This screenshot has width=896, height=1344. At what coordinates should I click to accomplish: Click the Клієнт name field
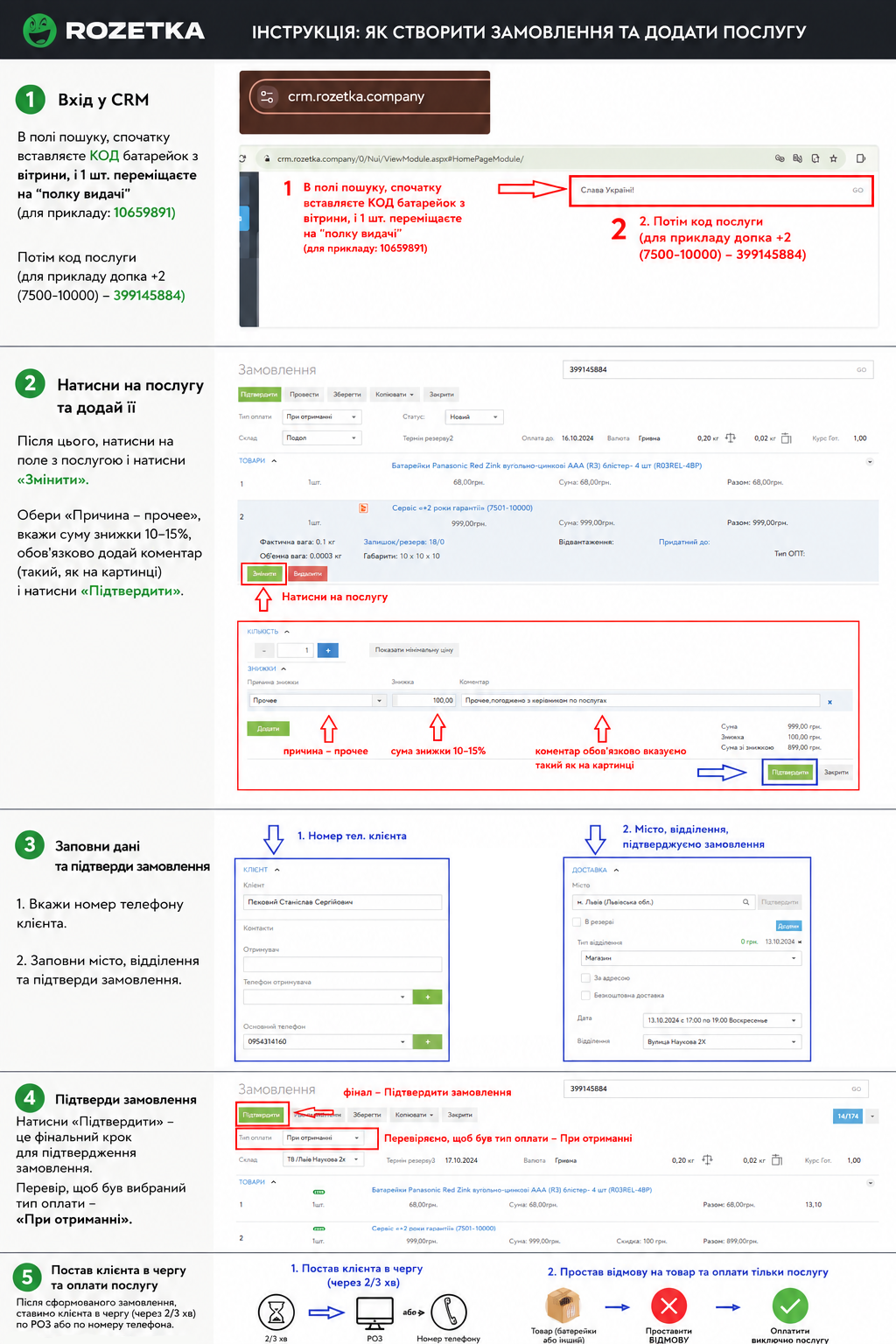[x=342, y=901]
